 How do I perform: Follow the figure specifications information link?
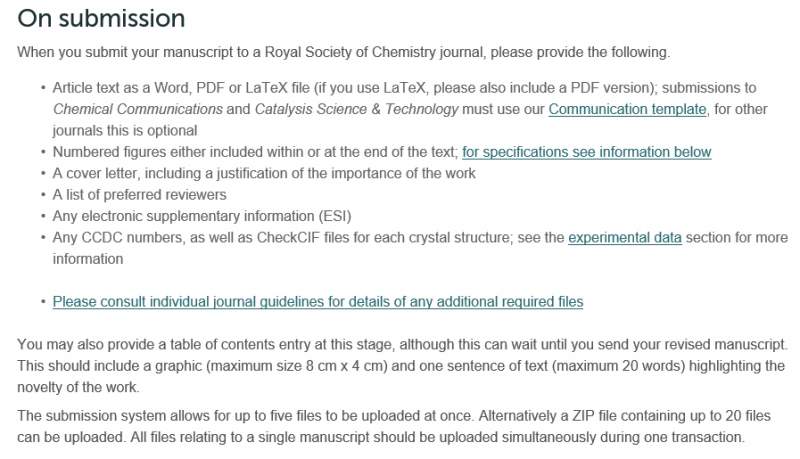[586, 152]
